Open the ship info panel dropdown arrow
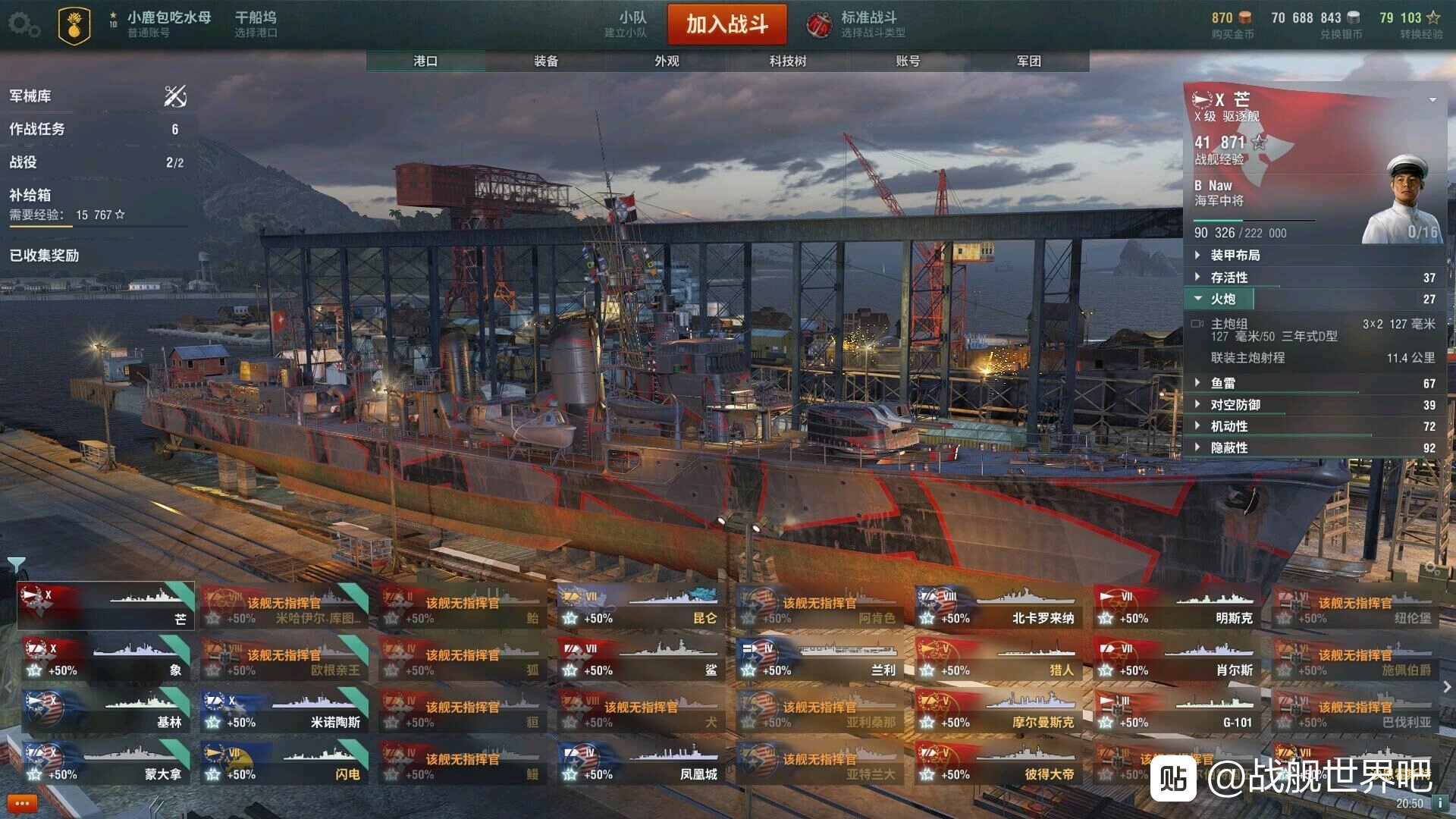Screen dimensions: 1456x819 (x=1432, y=99)
